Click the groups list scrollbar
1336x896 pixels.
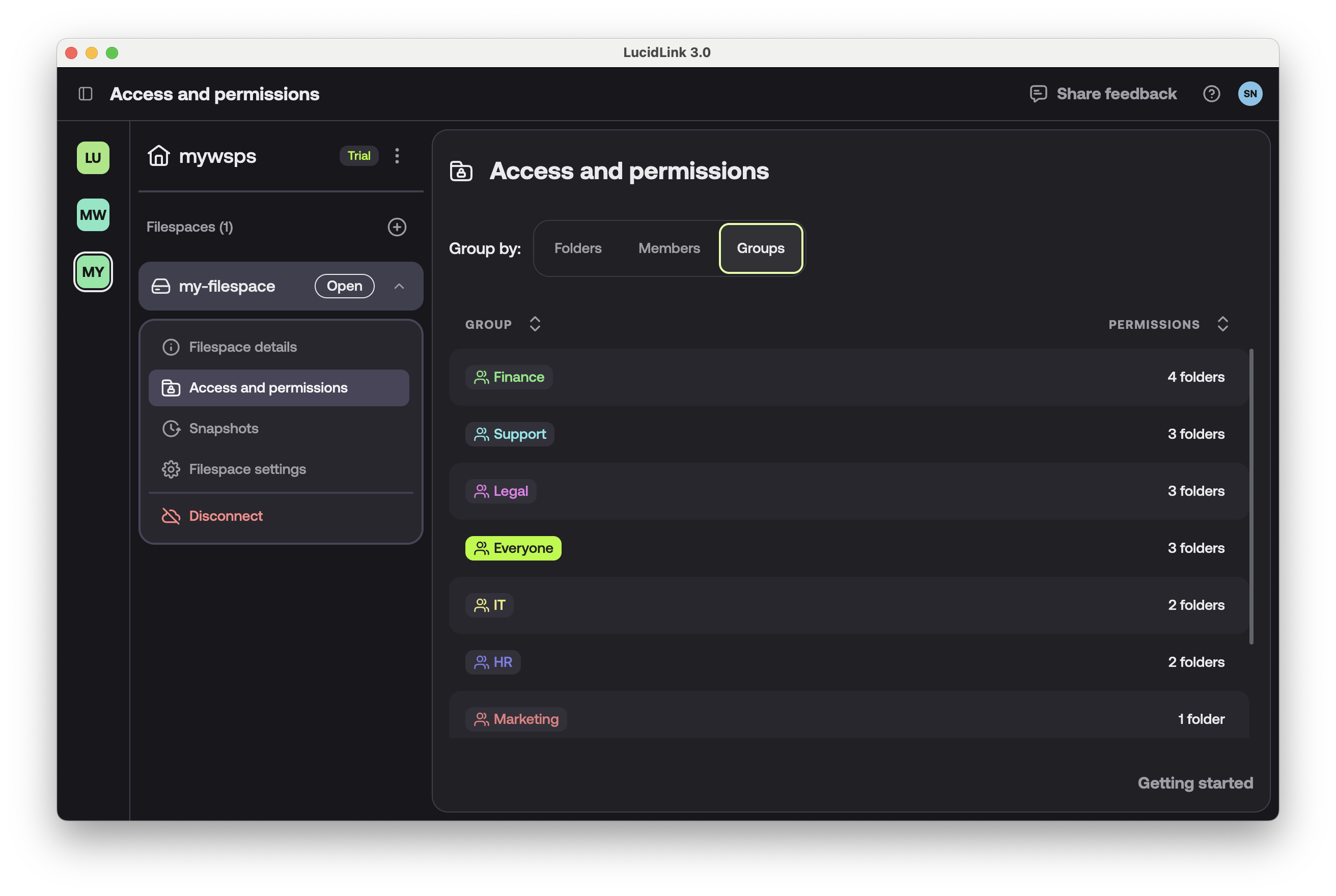click(1251, 496)
